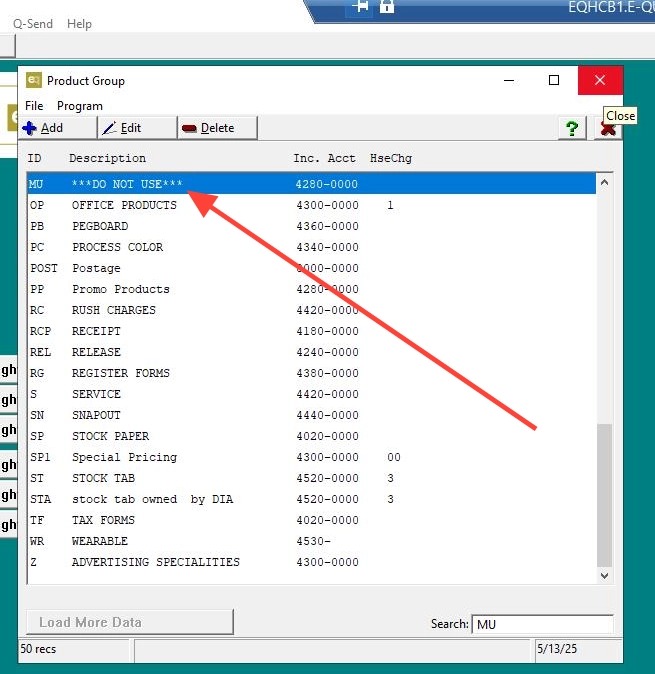Screen dimensions: 655x674
Task: Select the RC RUSH CHARGES row
Action: point(312,310)
